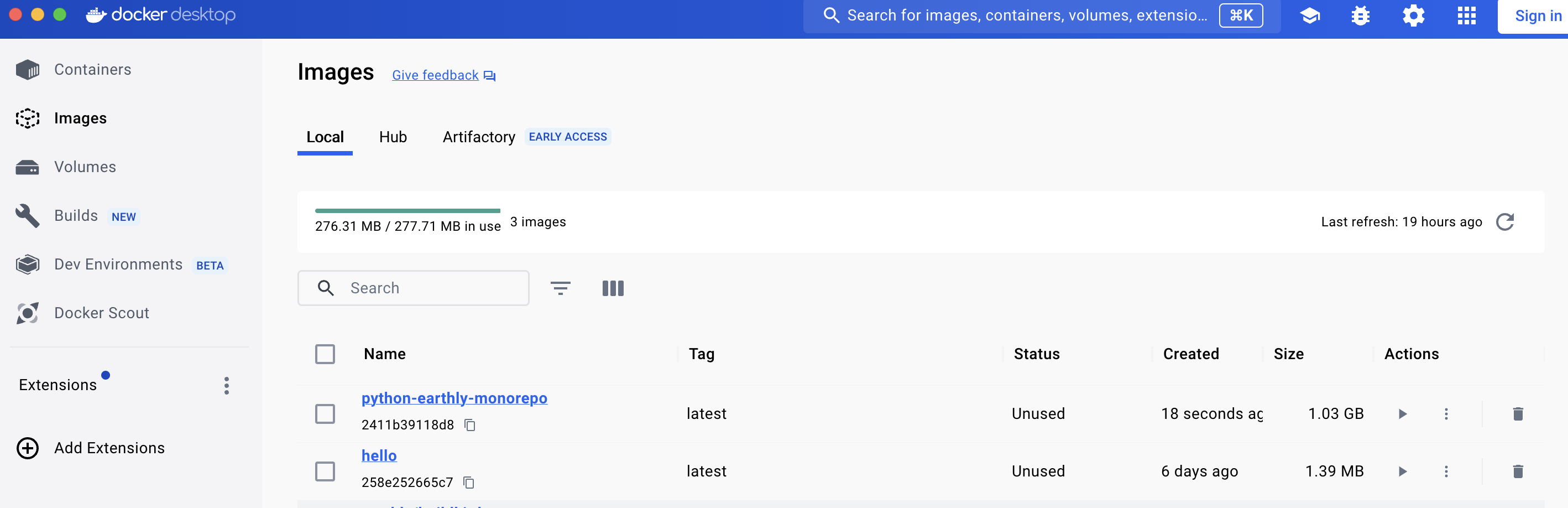Switch to the Hub tab

pyautogui.click(x=393, y=137)
